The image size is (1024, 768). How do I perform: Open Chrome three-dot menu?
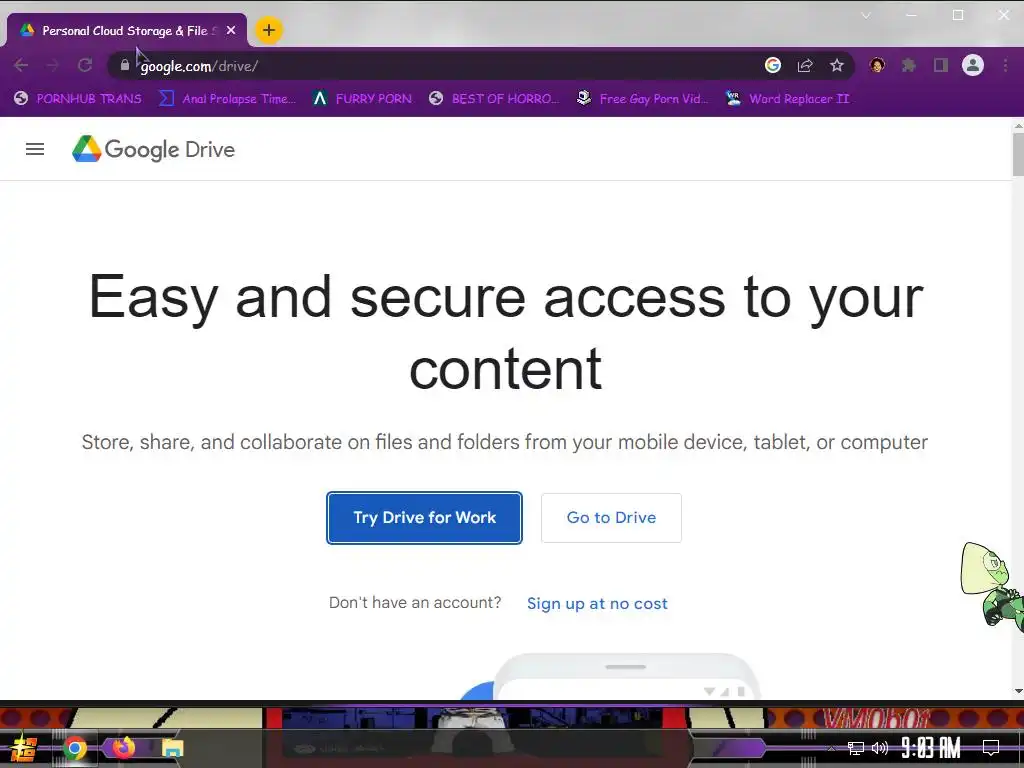[1006, 65]
